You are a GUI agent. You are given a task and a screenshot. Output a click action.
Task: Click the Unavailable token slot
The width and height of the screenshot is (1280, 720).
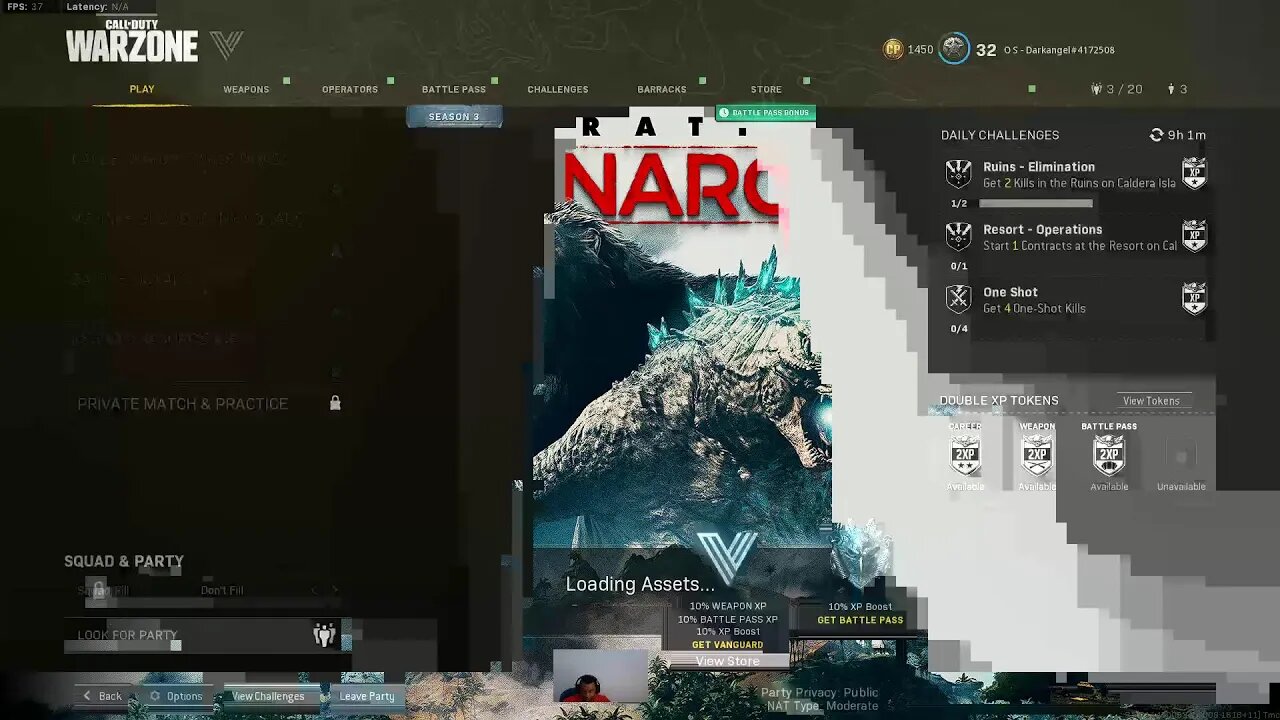(x=1181, y=457)
